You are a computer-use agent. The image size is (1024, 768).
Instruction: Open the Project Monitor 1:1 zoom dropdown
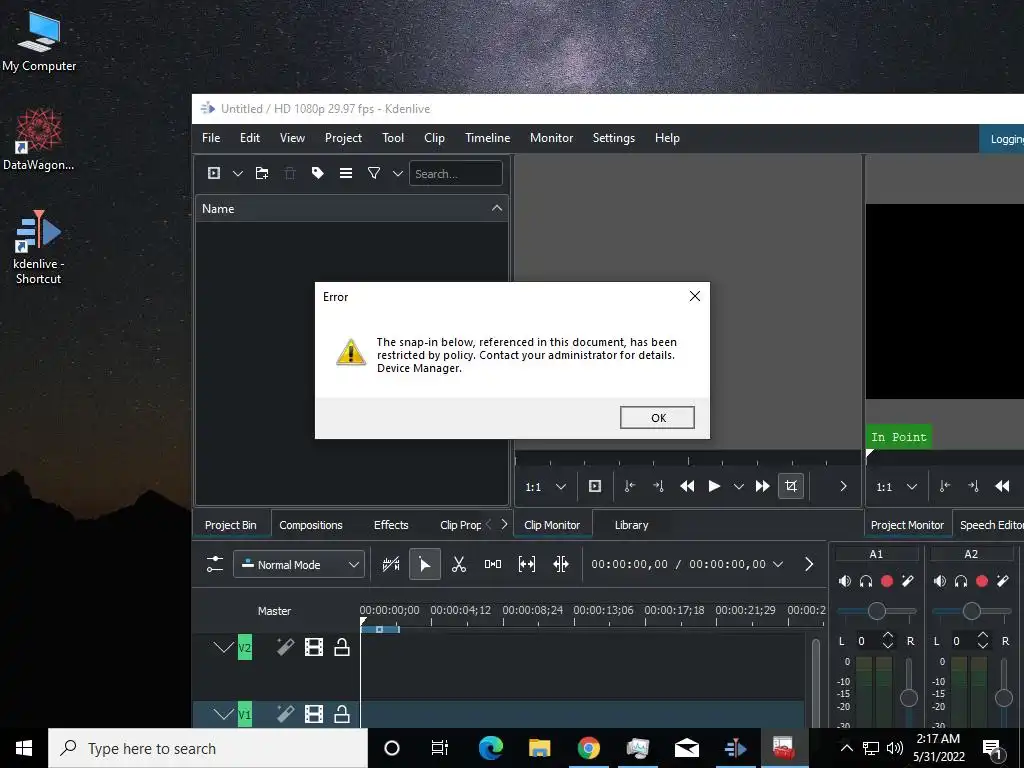[897, 487]
